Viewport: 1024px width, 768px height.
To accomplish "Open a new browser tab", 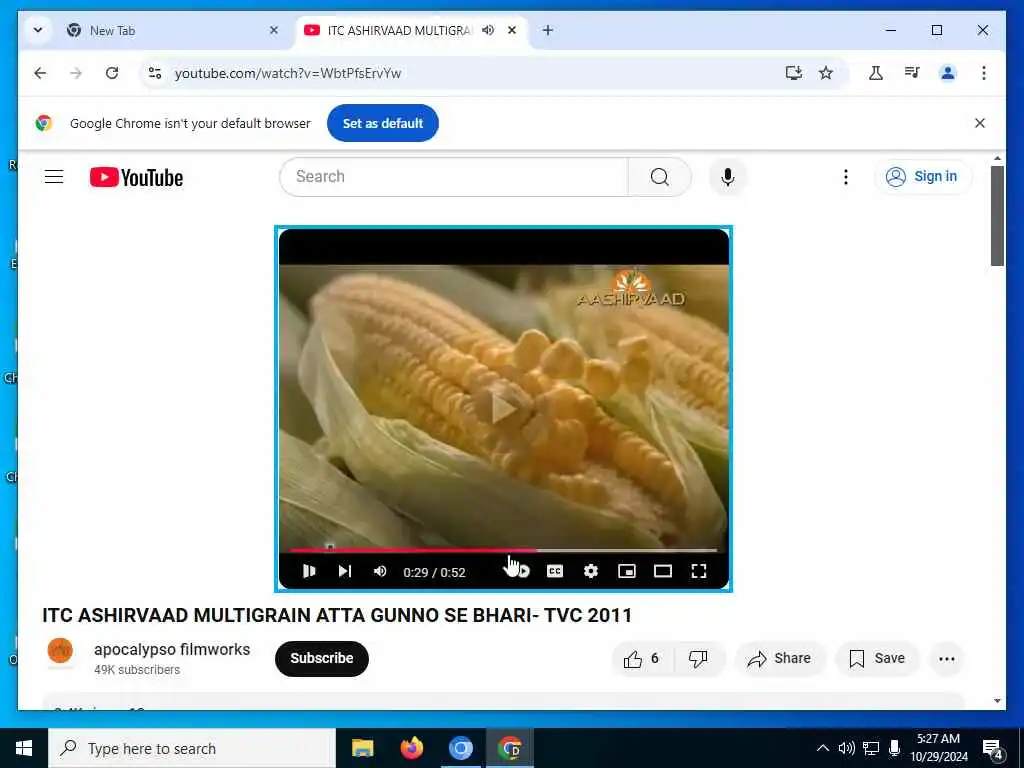I will pyautogui.click(x=548, y=30).
